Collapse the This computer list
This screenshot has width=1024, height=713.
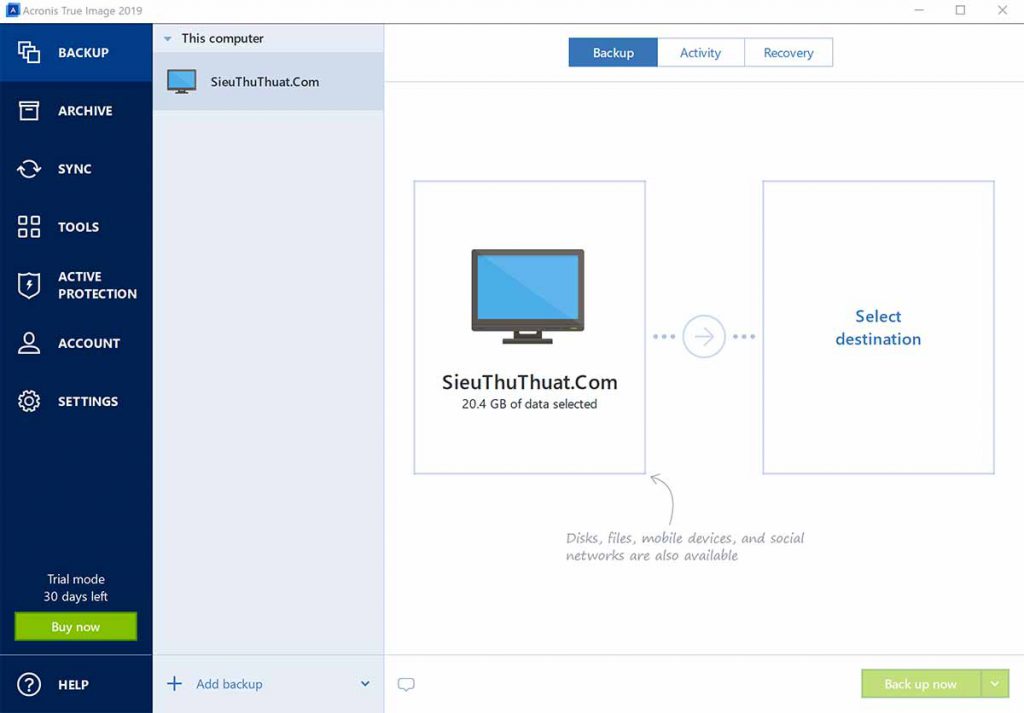(168, 39)
